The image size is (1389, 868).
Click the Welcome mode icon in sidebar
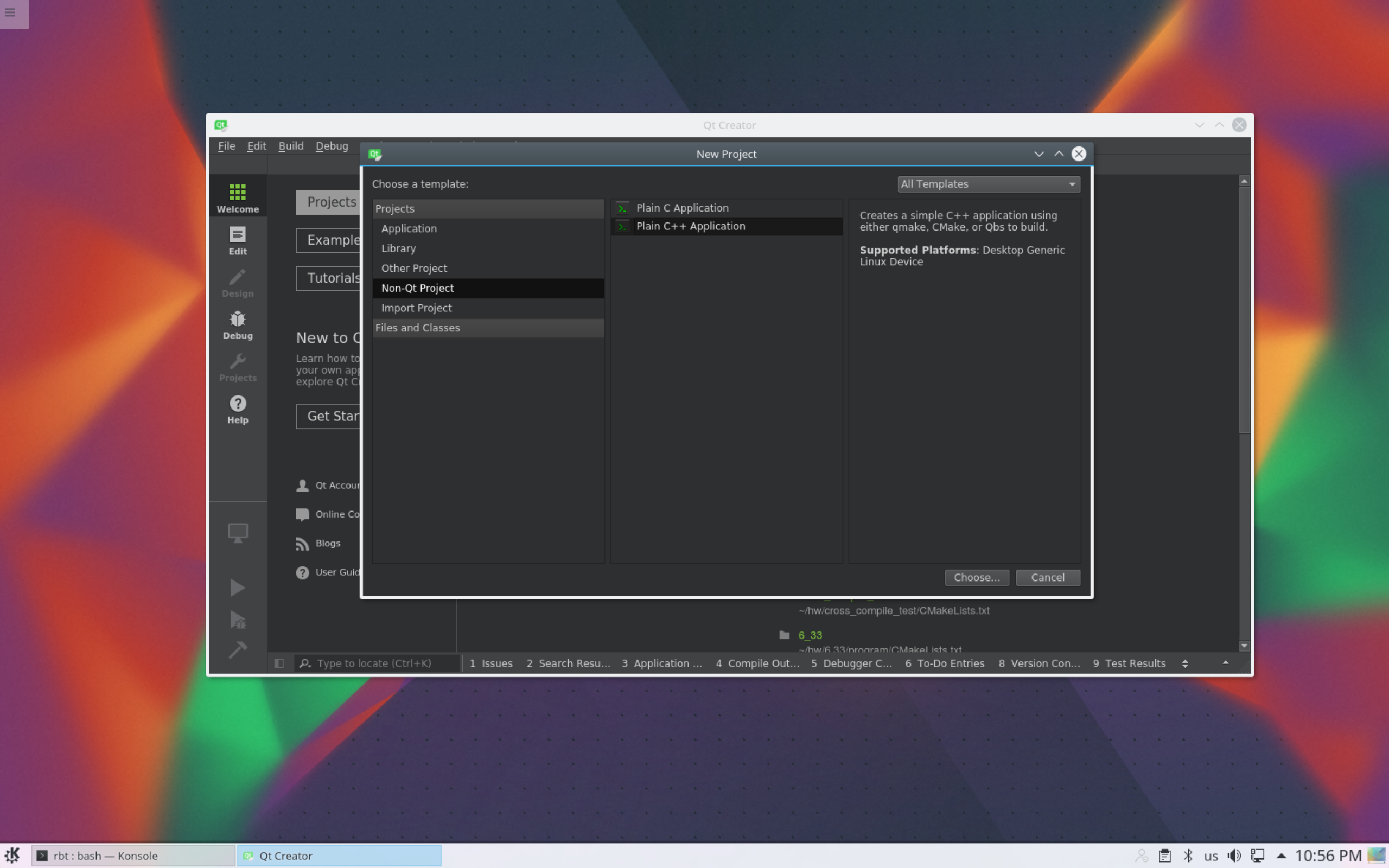coord(237,197)
